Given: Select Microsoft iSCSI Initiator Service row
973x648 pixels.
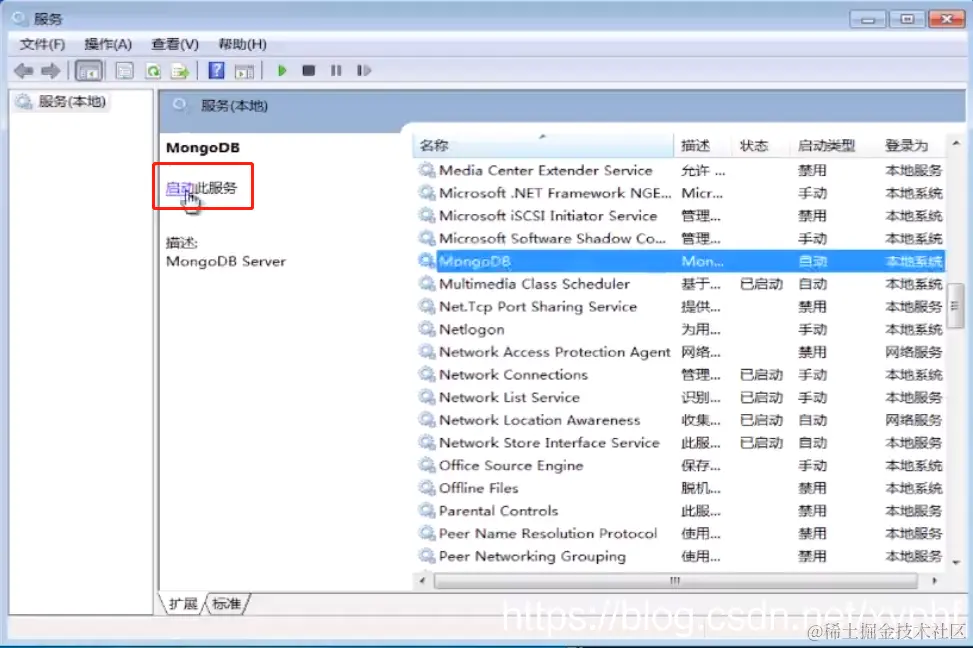Looking at the screenshot, I should point(680,216).
